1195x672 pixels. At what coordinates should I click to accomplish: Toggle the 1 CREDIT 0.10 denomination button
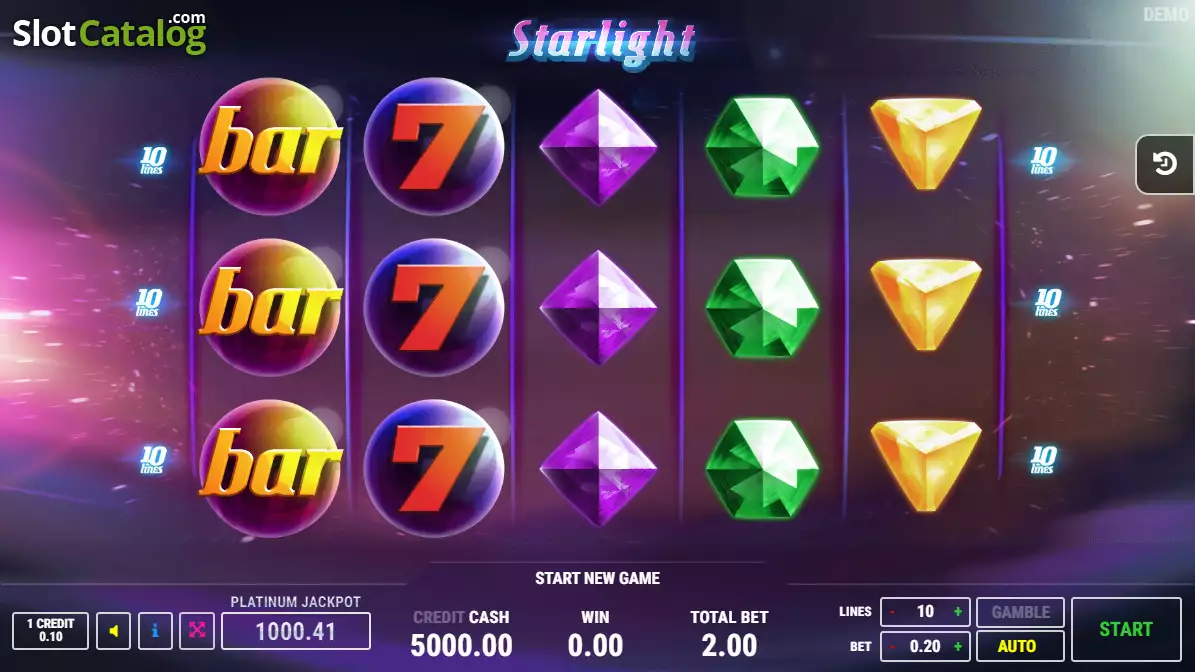[x=50, y=631]
